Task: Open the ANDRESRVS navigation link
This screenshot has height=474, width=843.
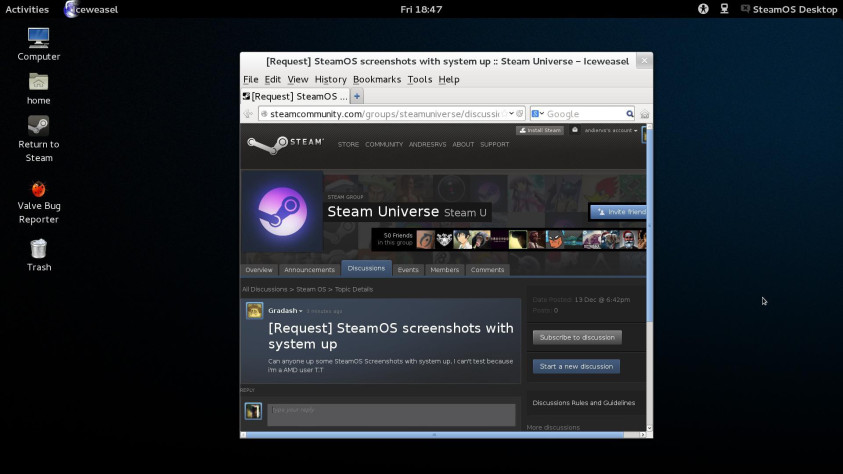Action: pyautogui.click(x=427, y=145)
